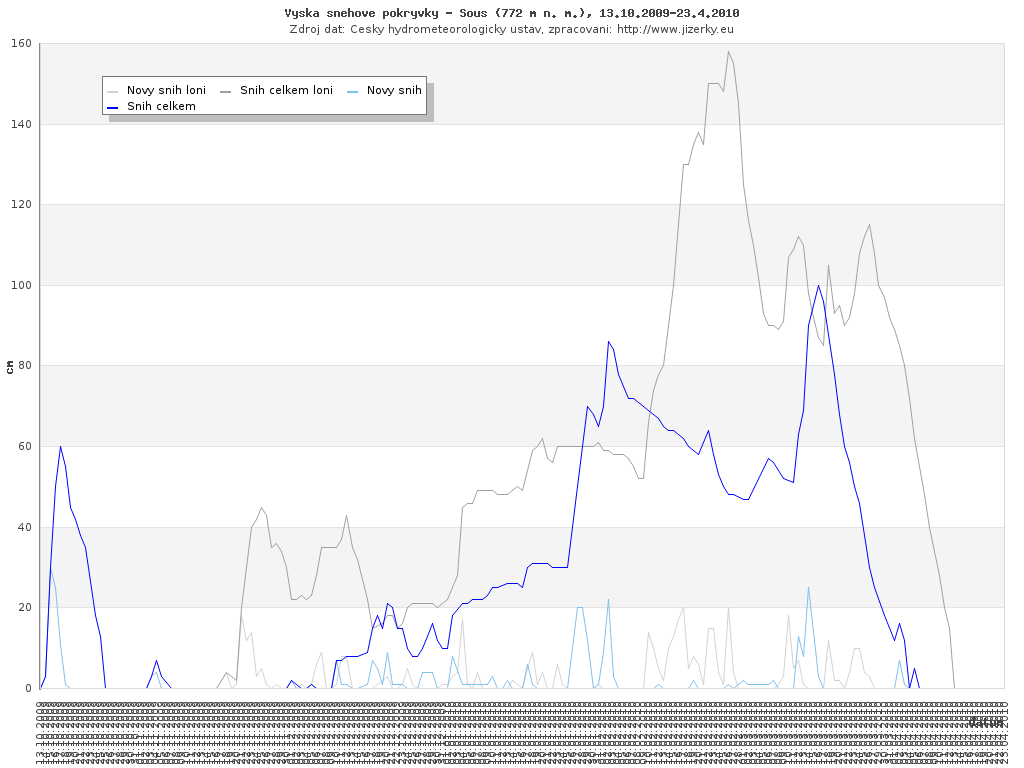
Task: Select the 'Novy snih' legend label
Action: (x=394, y=91)
